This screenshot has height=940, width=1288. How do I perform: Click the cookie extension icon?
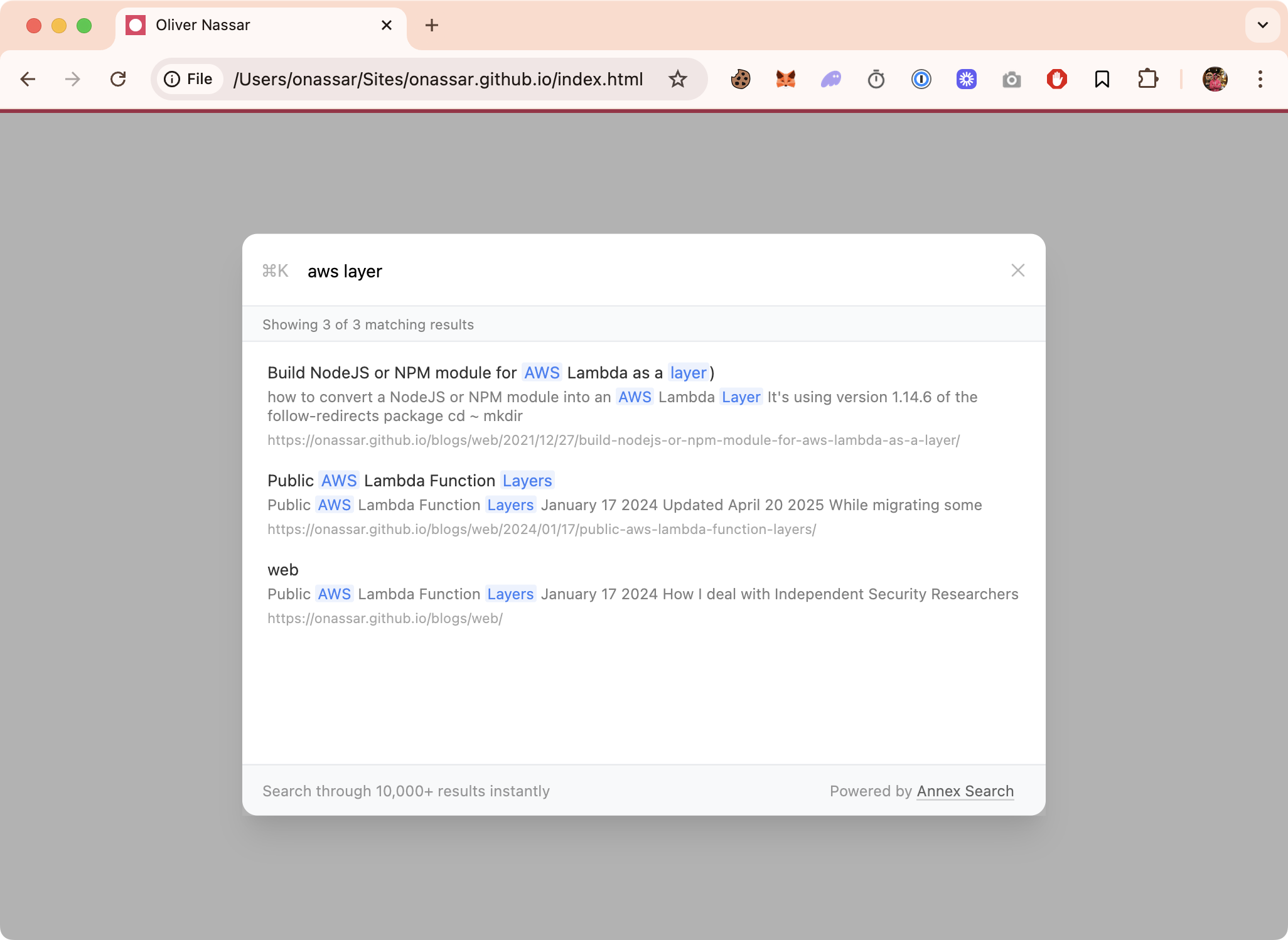741,79
